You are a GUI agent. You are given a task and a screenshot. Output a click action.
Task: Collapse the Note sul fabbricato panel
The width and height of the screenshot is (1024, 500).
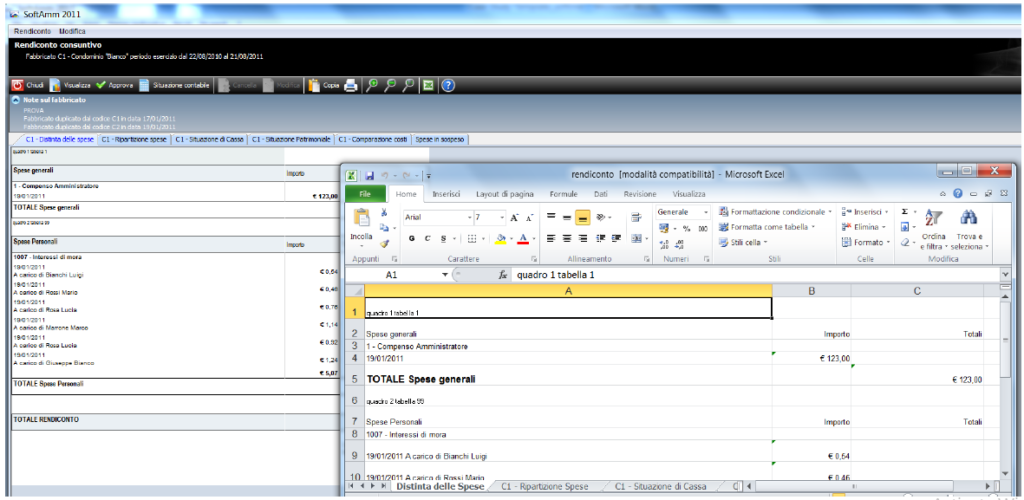coord(16,100)
